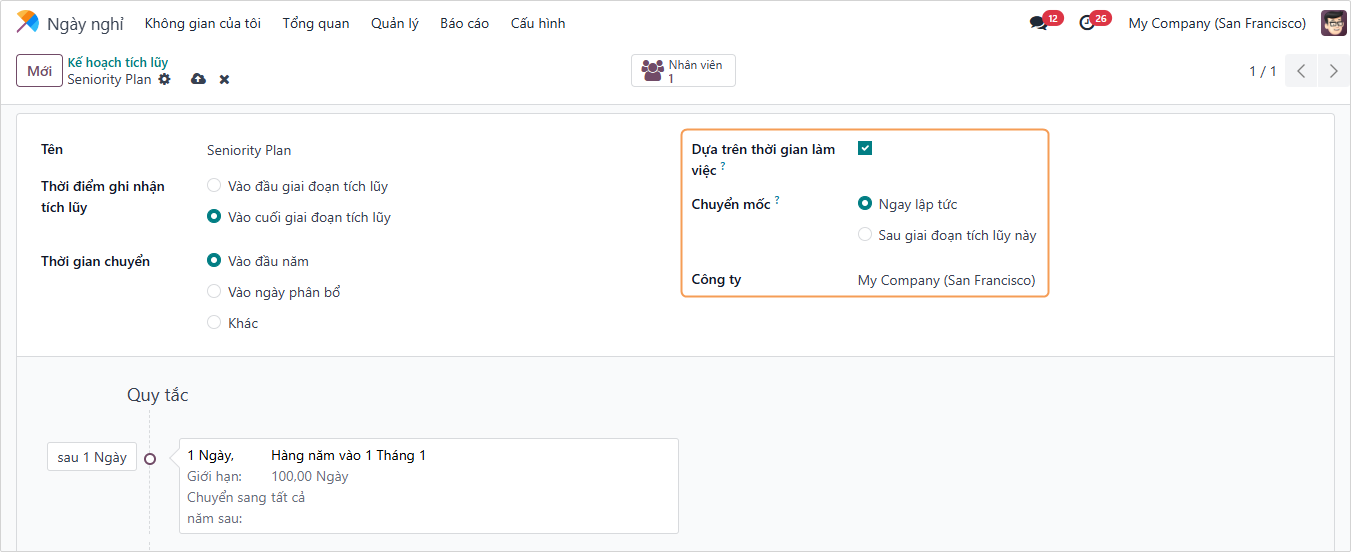
Task: Click the Tên field Seniority Plan
Action: coord(249,150)
